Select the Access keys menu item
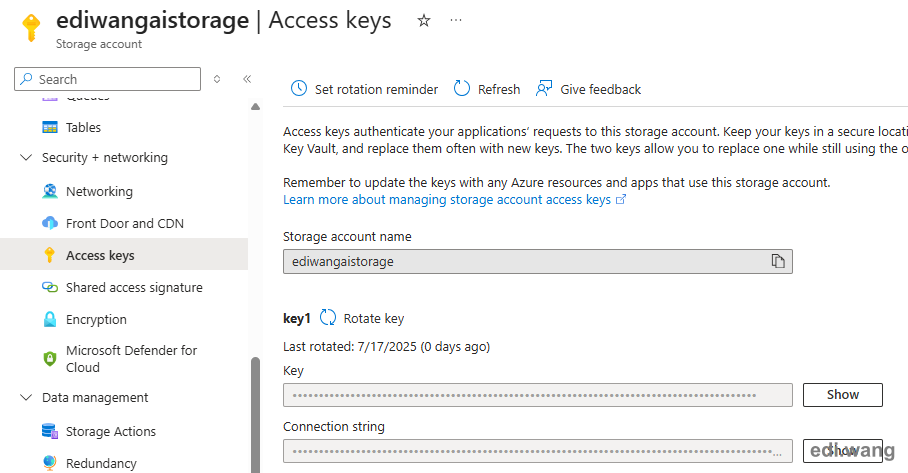 coord(124,255)
